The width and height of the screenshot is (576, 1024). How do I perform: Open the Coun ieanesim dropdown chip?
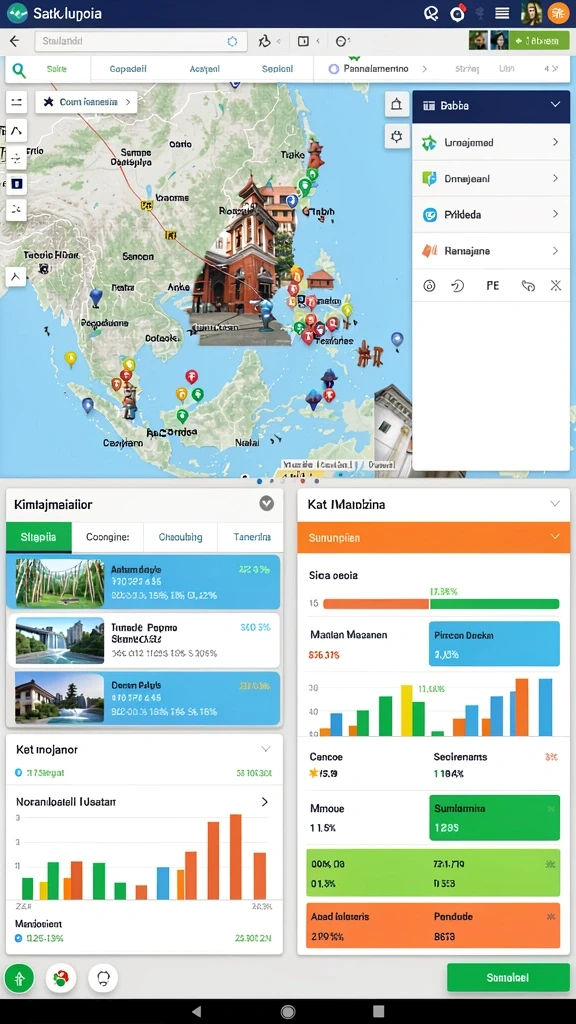(86, 102)
